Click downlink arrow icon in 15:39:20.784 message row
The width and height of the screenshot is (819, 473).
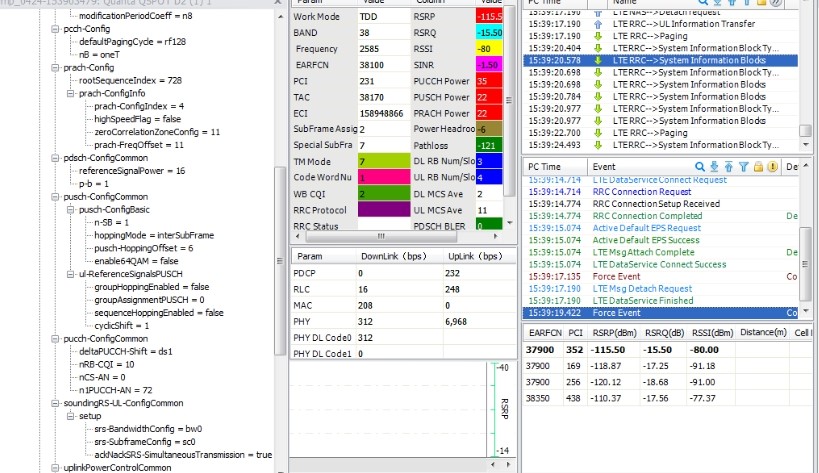pos(598,97)
